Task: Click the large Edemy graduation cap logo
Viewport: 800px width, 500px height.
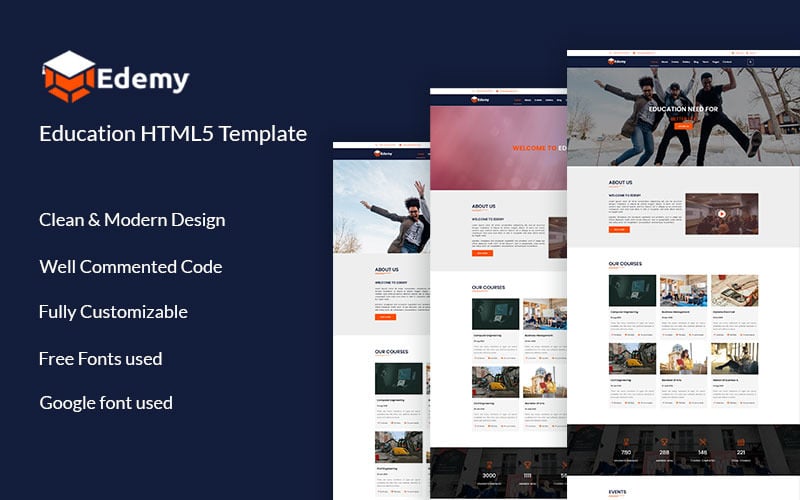Action: click(x=68, y=77)
